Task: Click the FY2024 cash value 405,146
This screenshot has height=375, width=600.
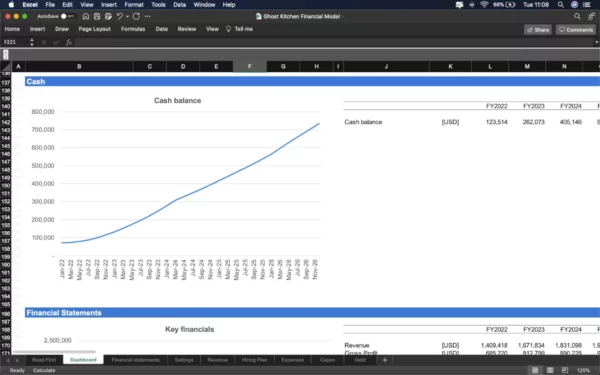Action: (x=571, y=122)
